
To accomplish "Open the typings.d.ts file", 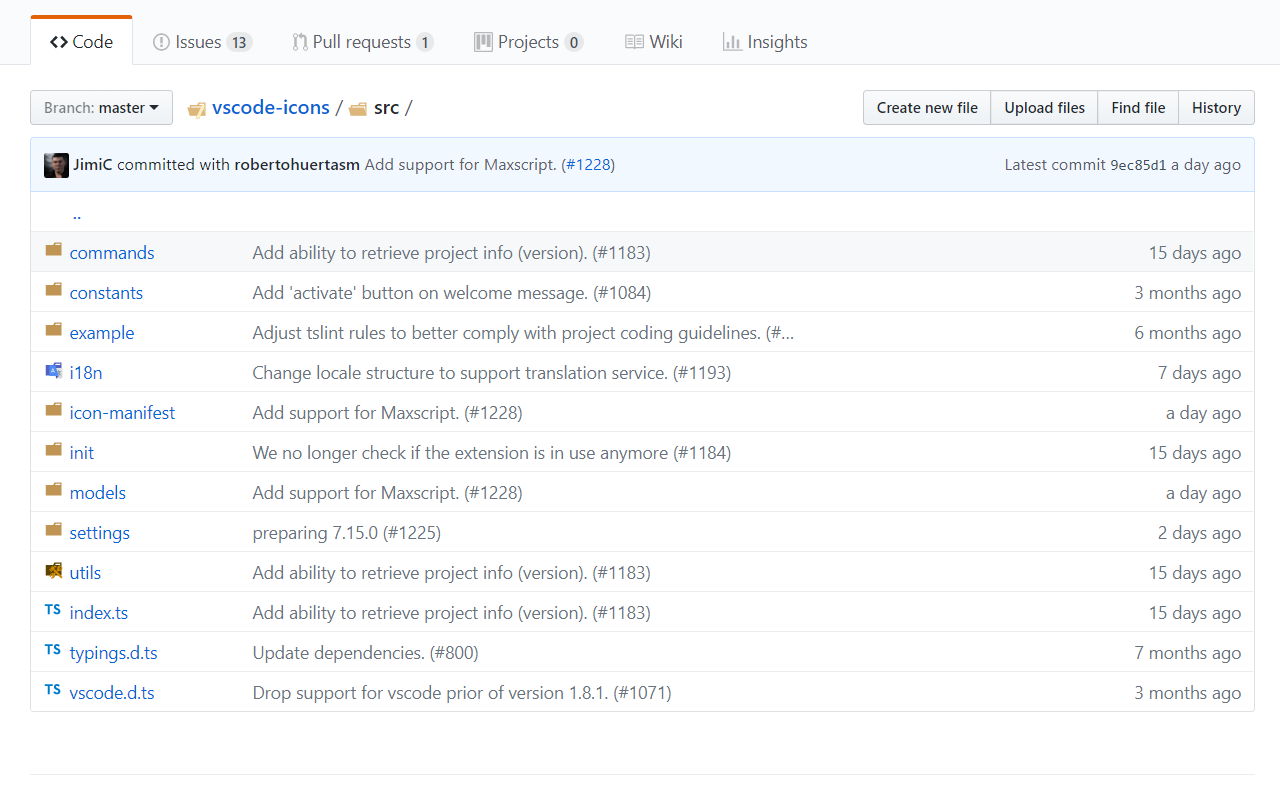I will click(114, 653).
